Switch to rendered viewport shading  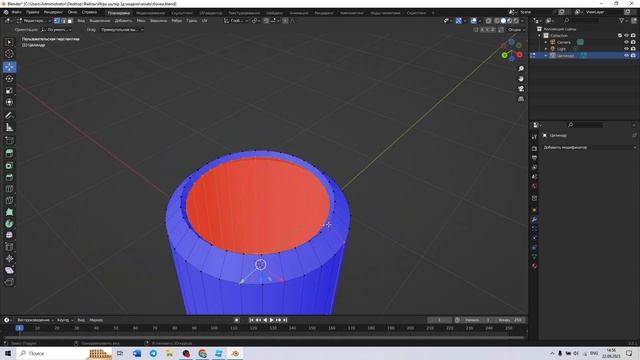(x=516, y=20)
